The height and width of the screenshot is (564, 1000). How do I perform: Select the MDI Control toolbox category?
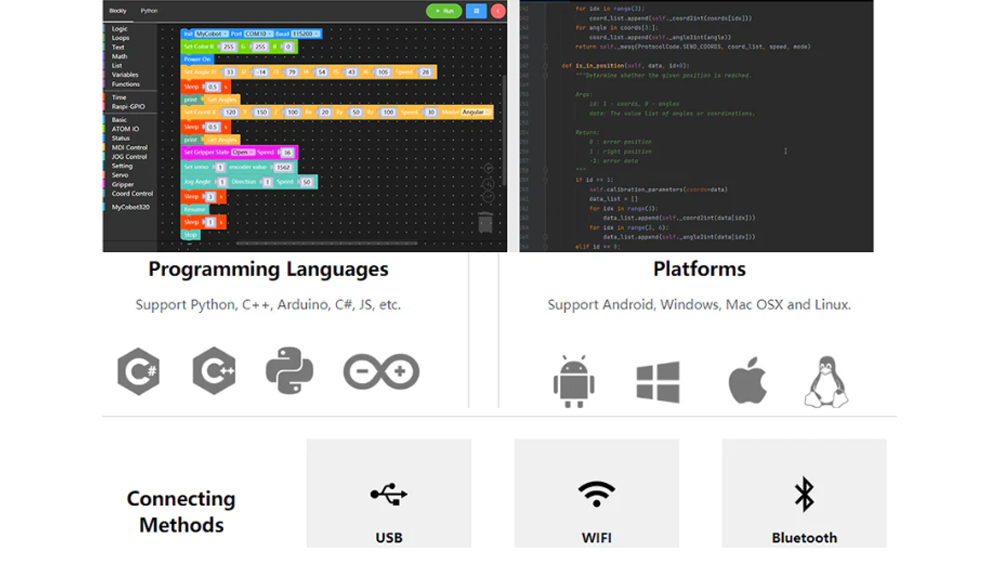pyautogui.click(x=129, y=147)
